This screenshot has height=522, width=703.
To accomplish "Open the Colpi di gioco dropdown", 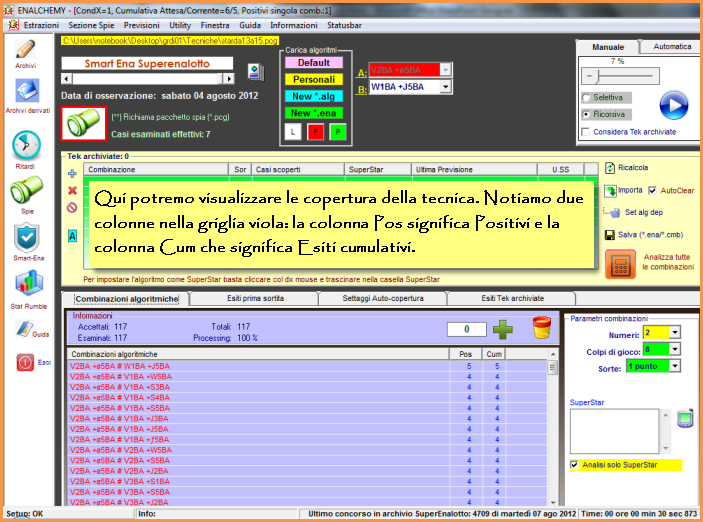I will (675, 349).
